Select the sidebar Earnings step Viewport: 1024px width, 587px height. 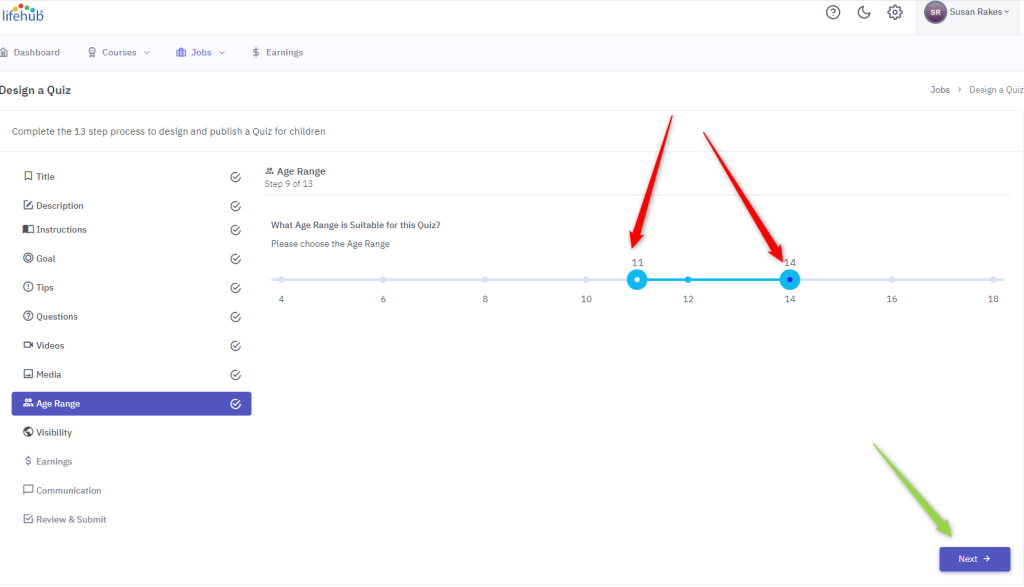(131, 462)
